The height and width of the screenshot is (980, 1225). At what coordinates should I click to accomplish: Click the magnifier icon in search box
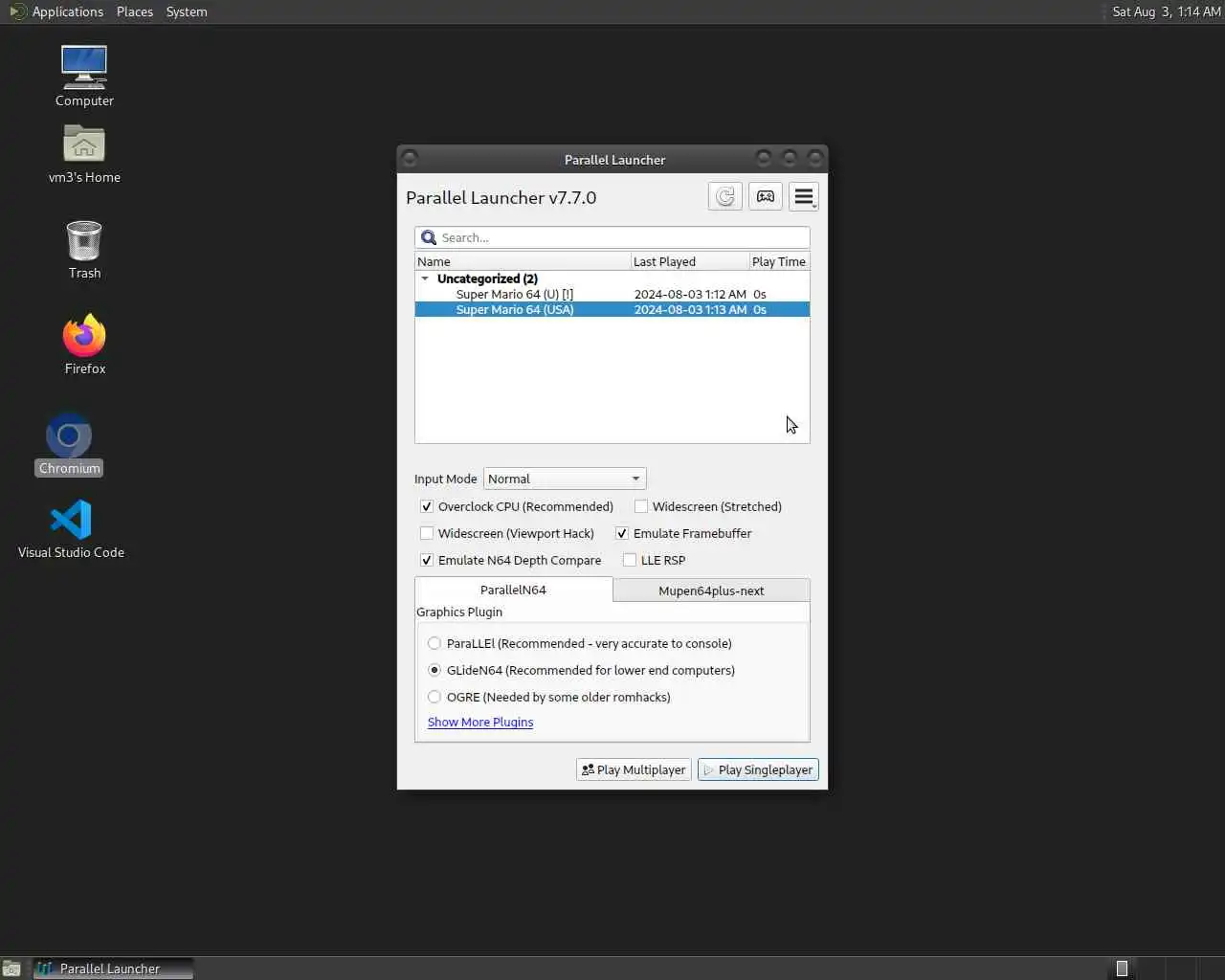tap(429, 237)
